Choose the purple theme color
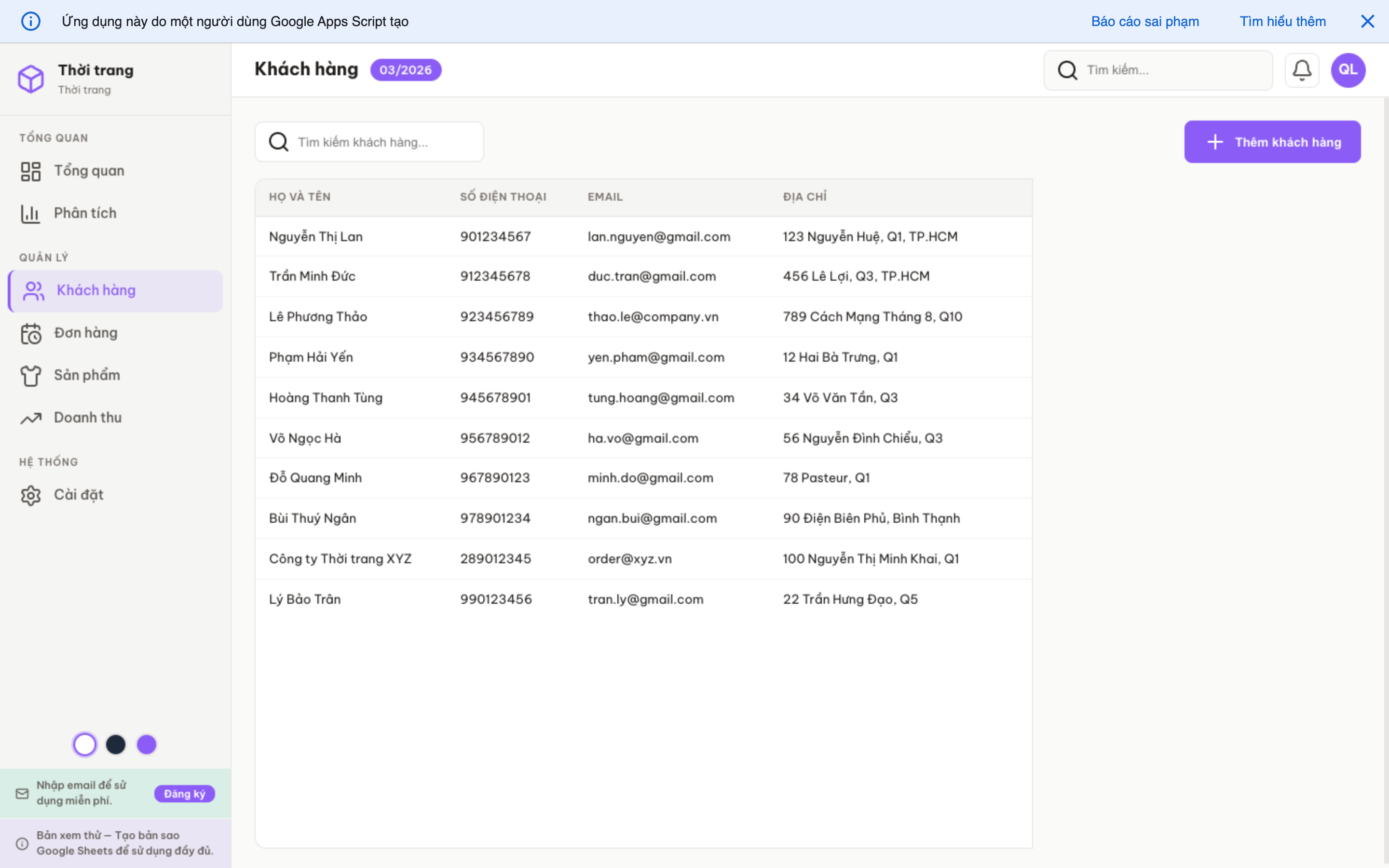The height and width of the screenshot is (868, 1389). 147,744
